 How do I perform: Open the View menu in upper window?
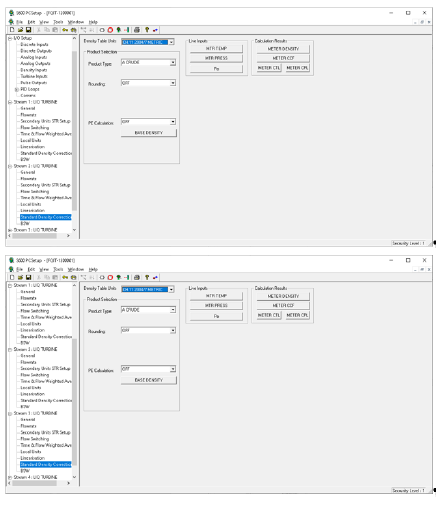click(x=44, y=22)
